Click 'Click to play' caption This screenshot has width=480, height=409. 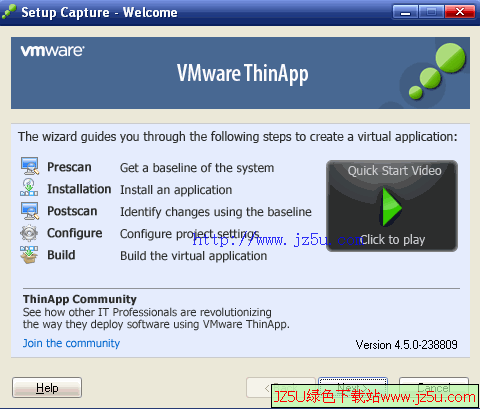tap(393, 240)
